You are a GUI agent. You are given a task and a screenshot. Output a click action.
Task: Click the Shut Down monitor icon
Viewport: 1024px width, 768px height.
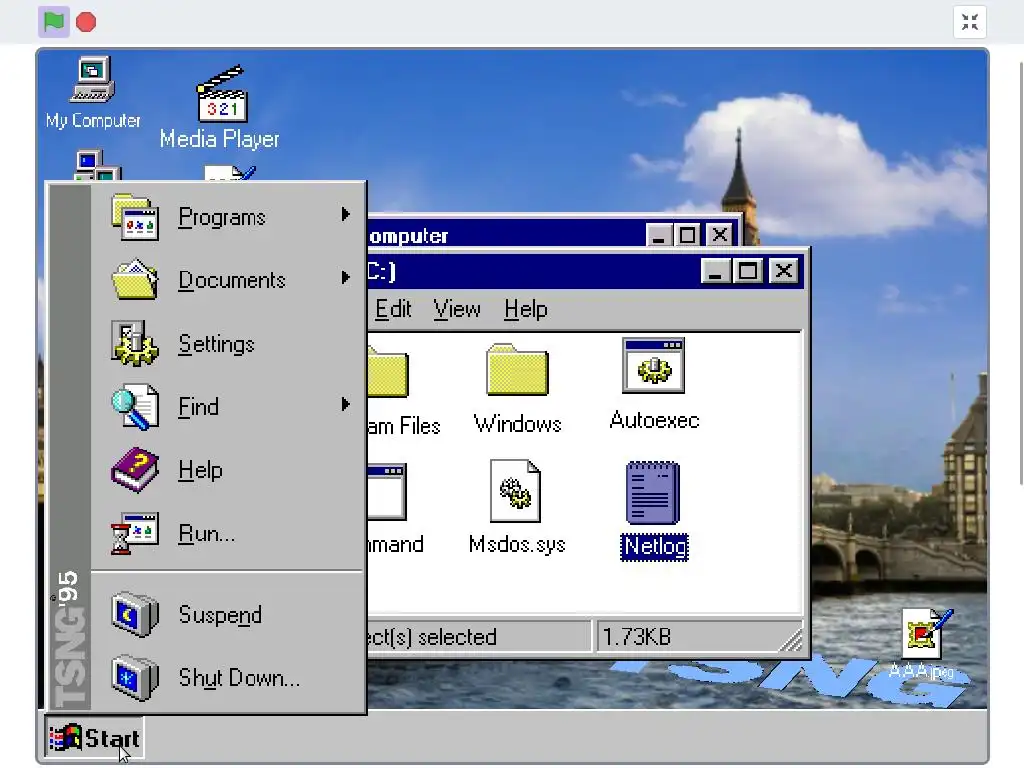point(135,677)
